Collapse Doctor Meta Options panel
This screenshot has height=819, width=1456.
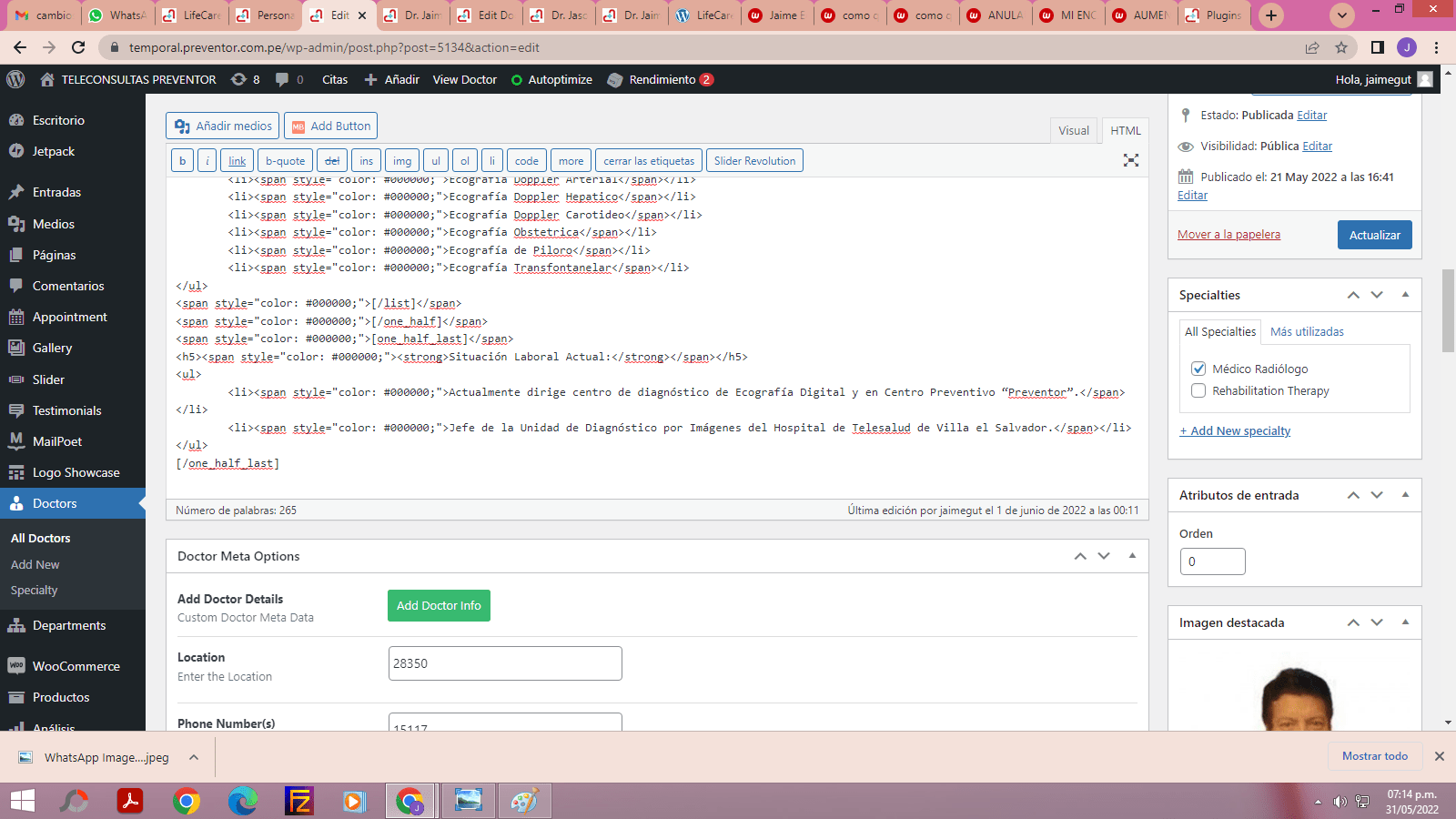click(x=1132, y=556)
